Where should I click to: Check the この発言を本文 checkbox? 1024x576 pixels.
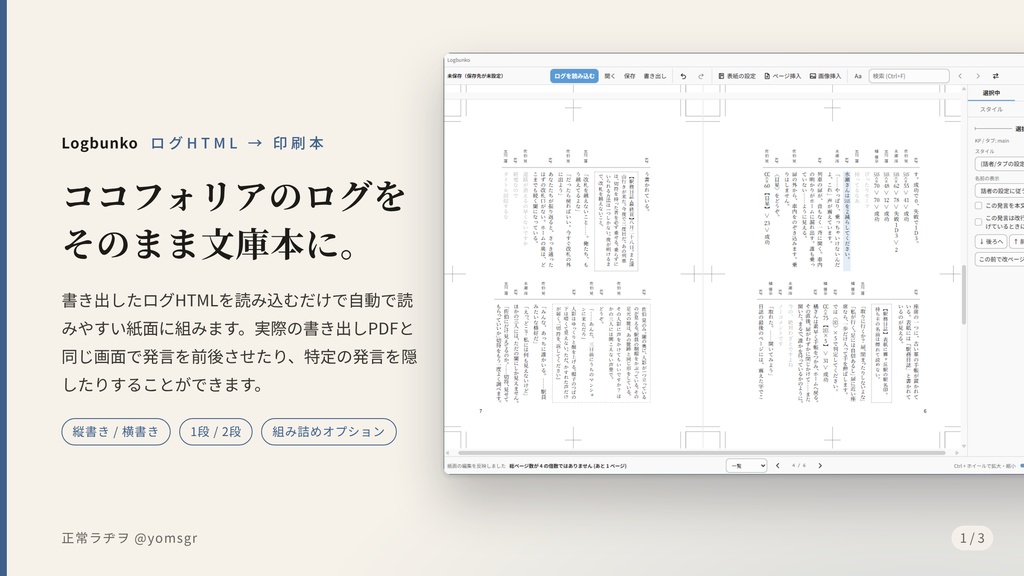[x=978, y=205]
